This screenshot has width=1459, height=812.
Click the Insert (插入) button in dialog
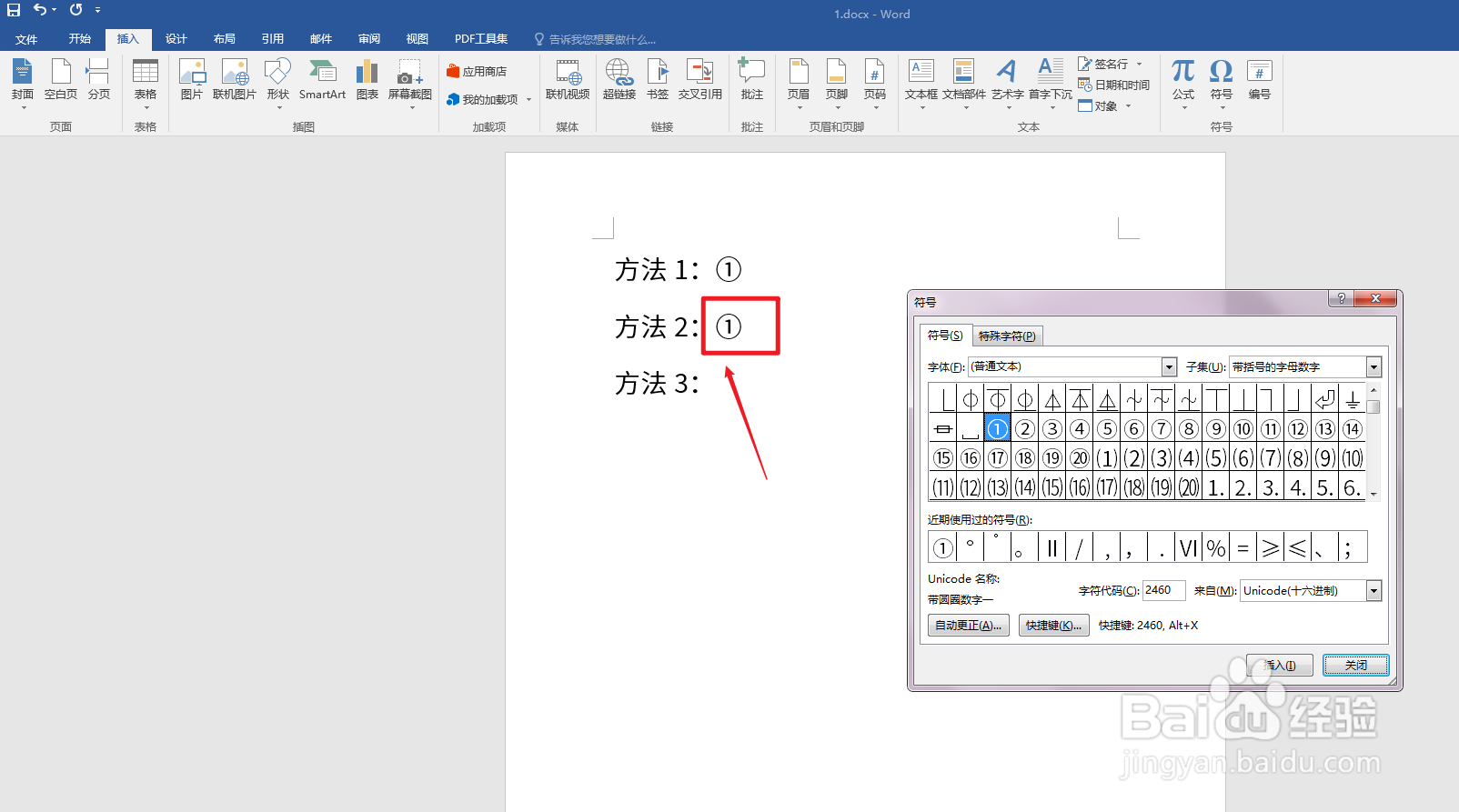click(1280, 666)
